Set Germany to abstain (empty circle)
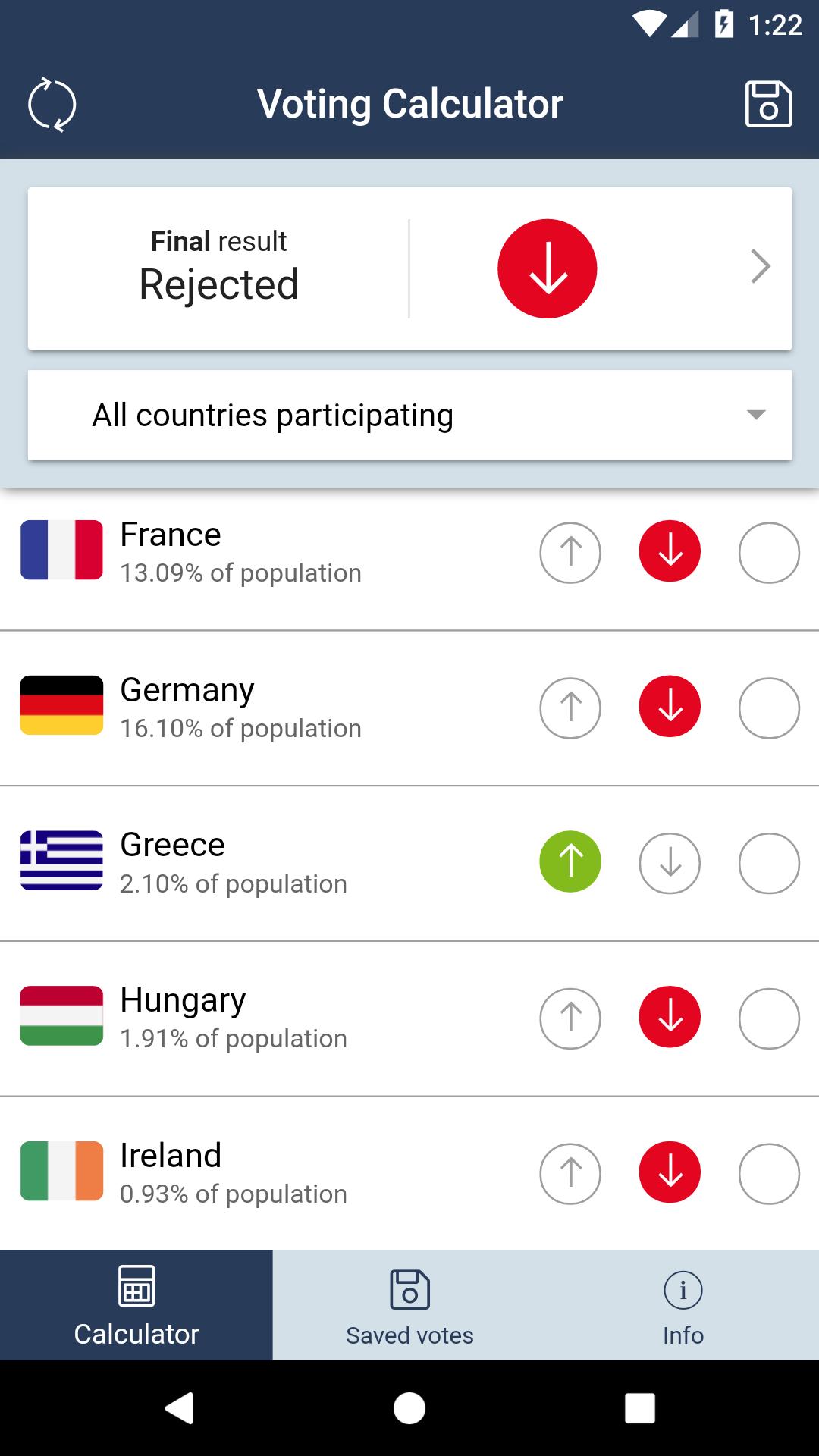 point(769,708)
